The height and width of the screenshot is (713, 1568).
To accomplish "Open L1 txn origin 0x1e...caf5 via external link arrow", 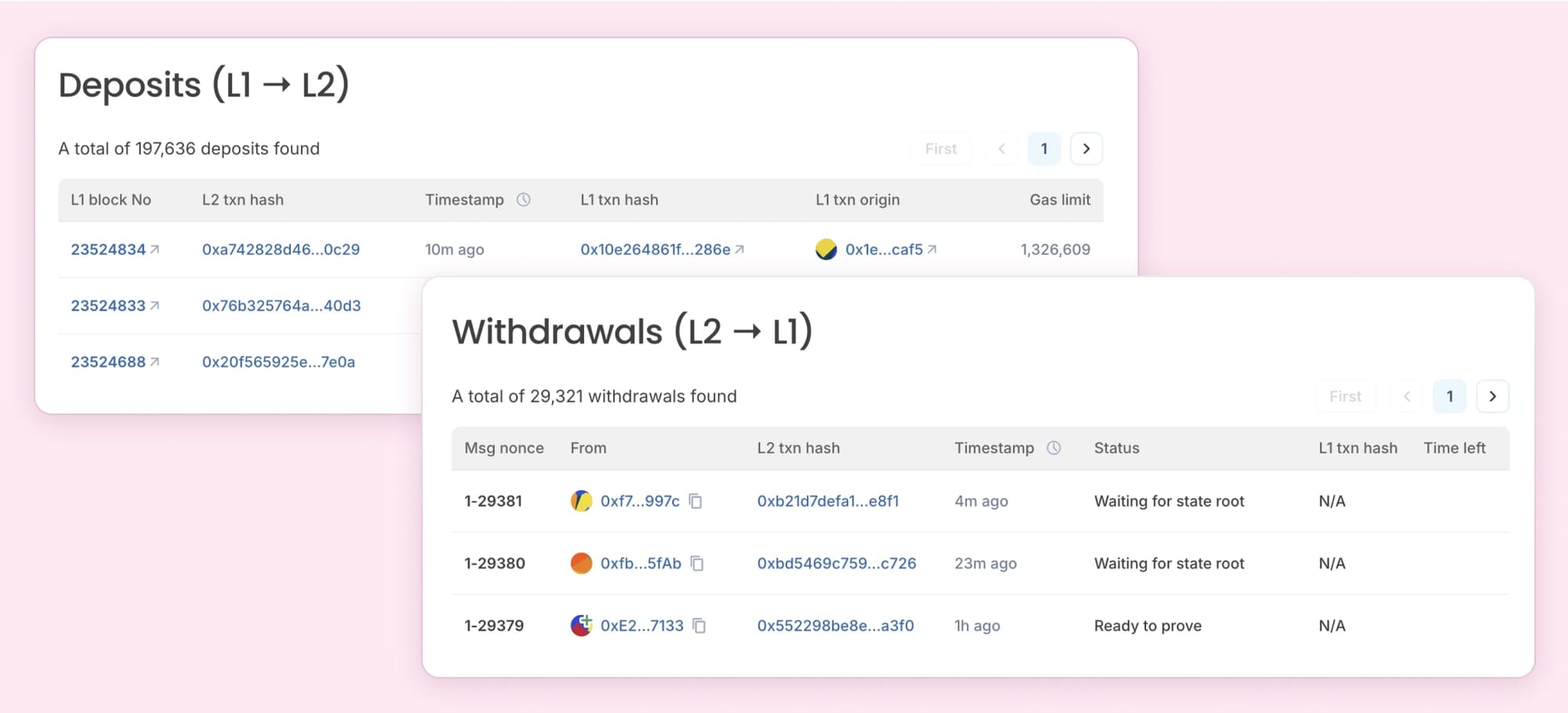I will coord(933,249).
